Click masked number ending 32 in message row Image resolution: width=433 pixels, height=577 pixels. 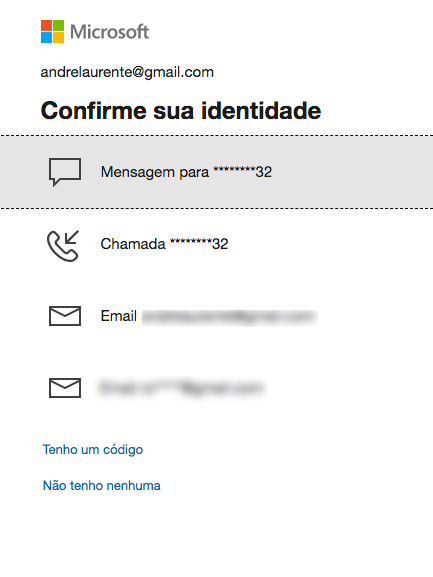pos(242,172)
